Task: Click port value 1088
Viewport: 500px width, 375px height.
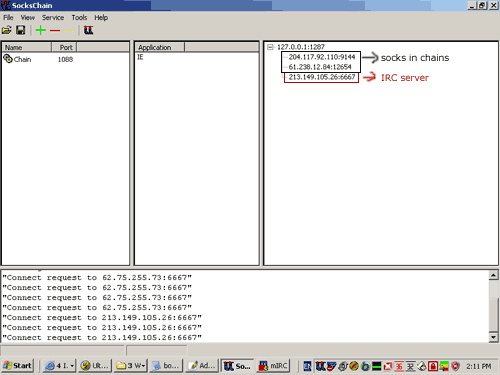Action: pyautogui.click(x=65, y=59)
